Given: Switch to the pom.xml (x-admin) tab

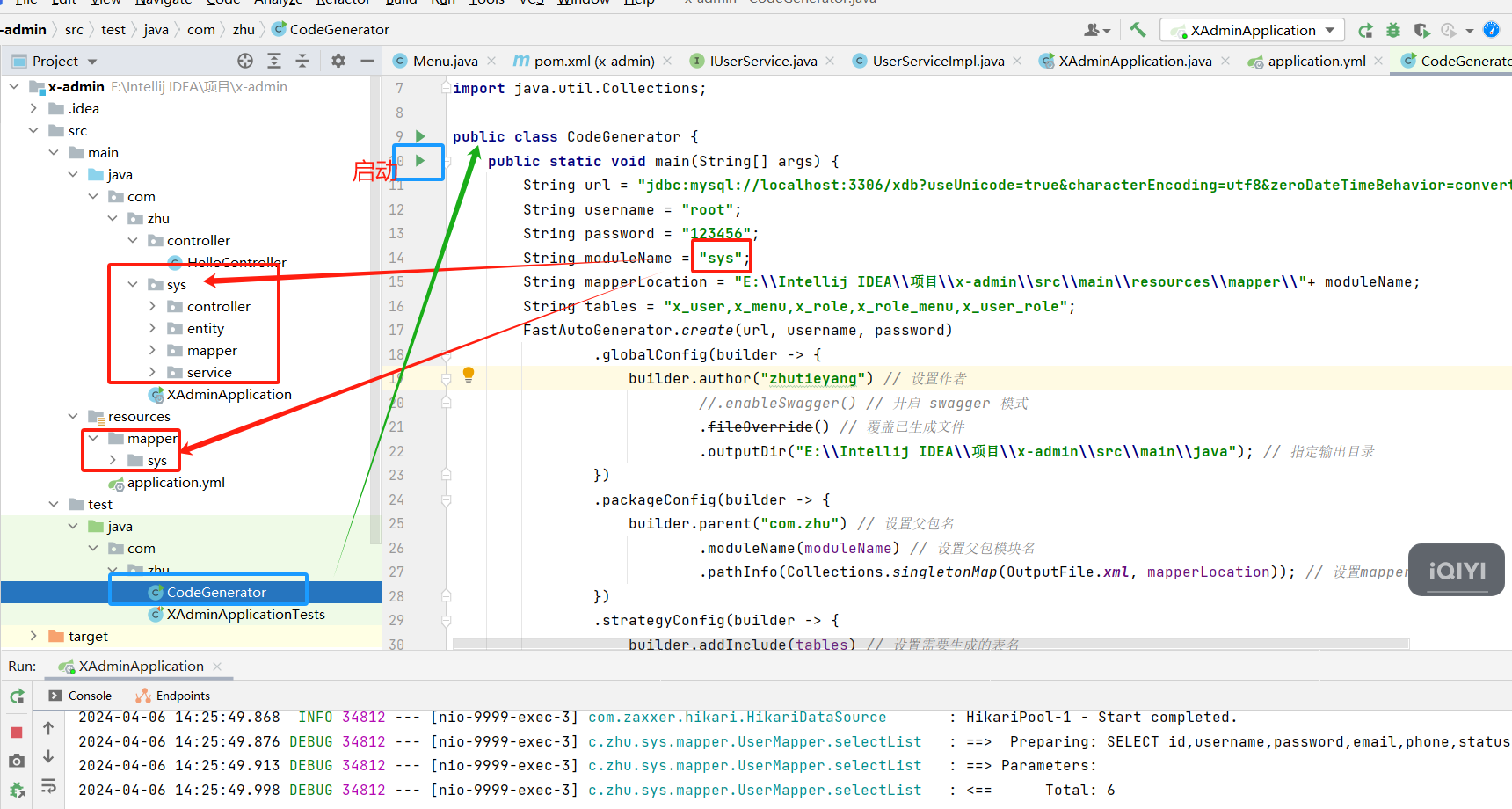Looking at the screenshot, I should click(x=585, y=61).
